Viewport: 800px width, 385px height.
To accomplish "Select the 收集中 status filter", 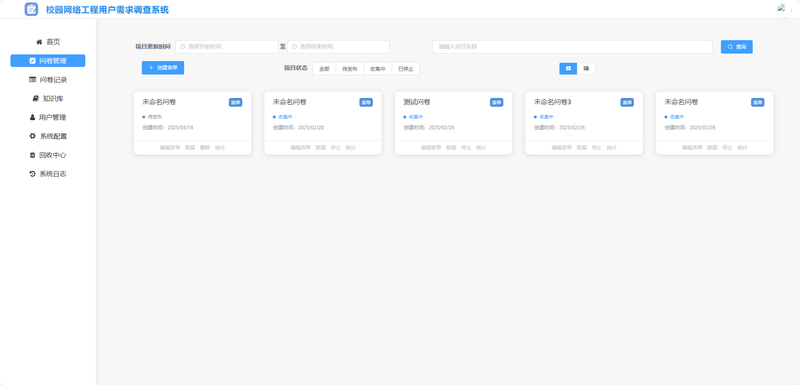I will click(378, 69).
